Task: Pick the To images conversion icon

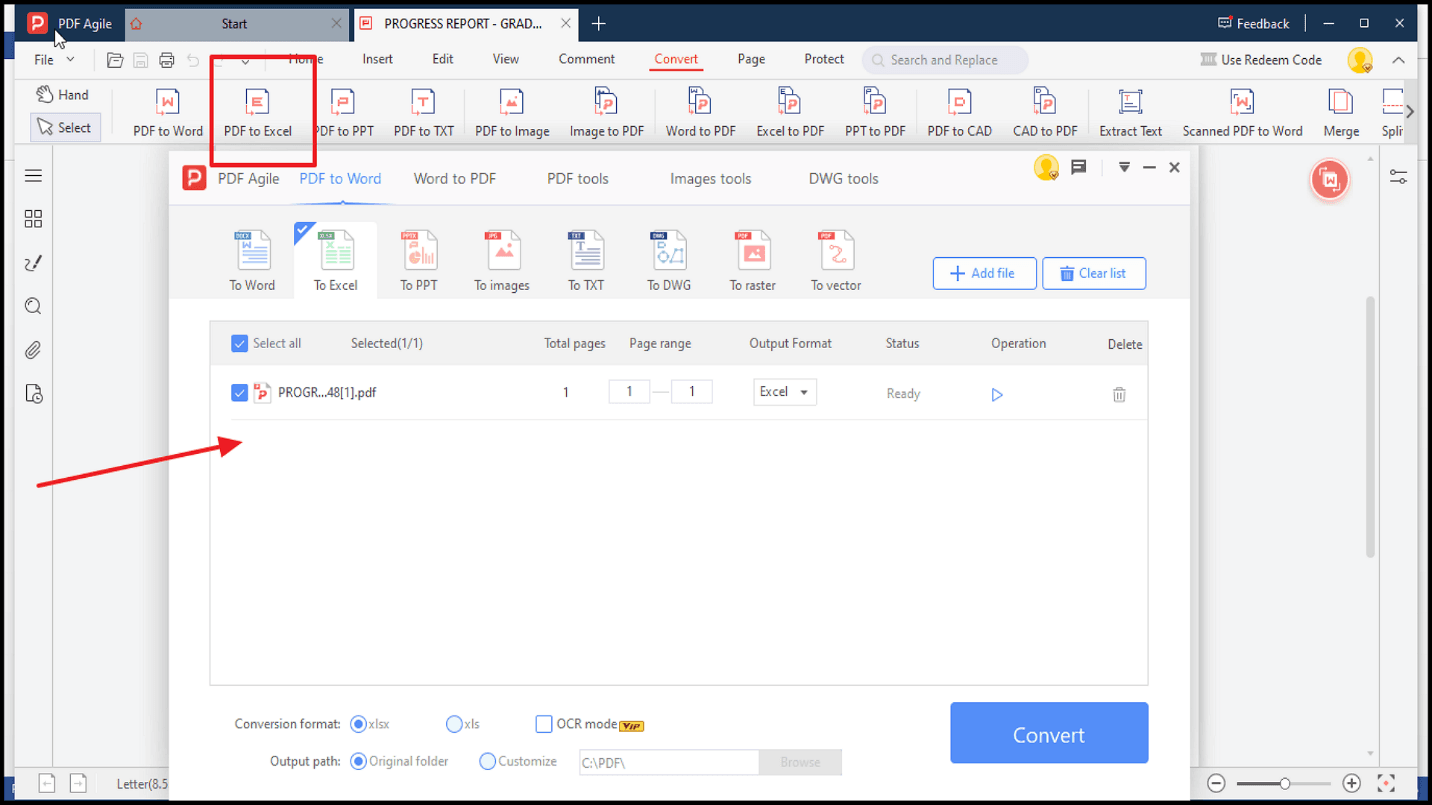Action: (502, 261)
